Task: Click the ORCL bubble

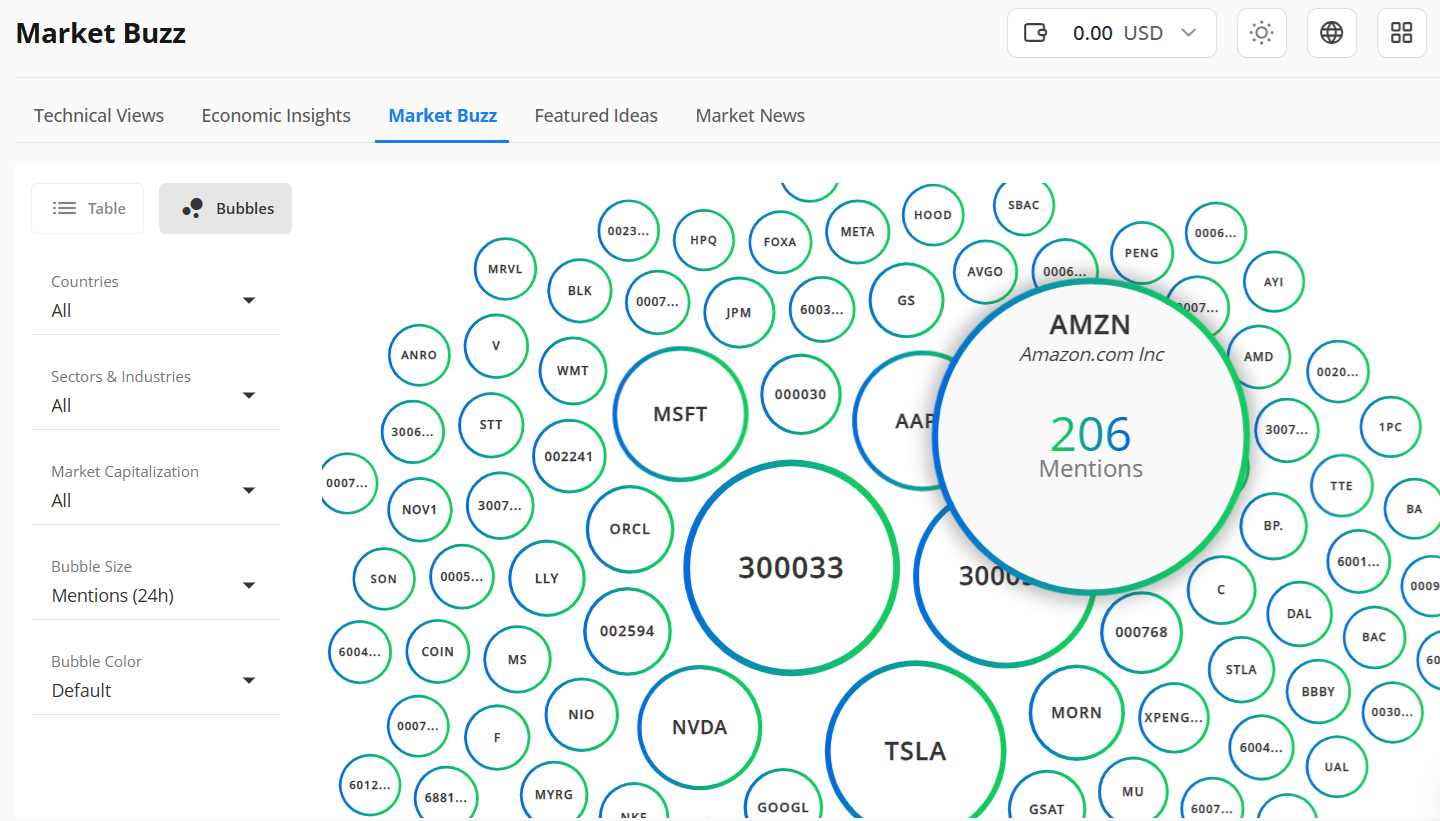Action: tap(629, 529)
